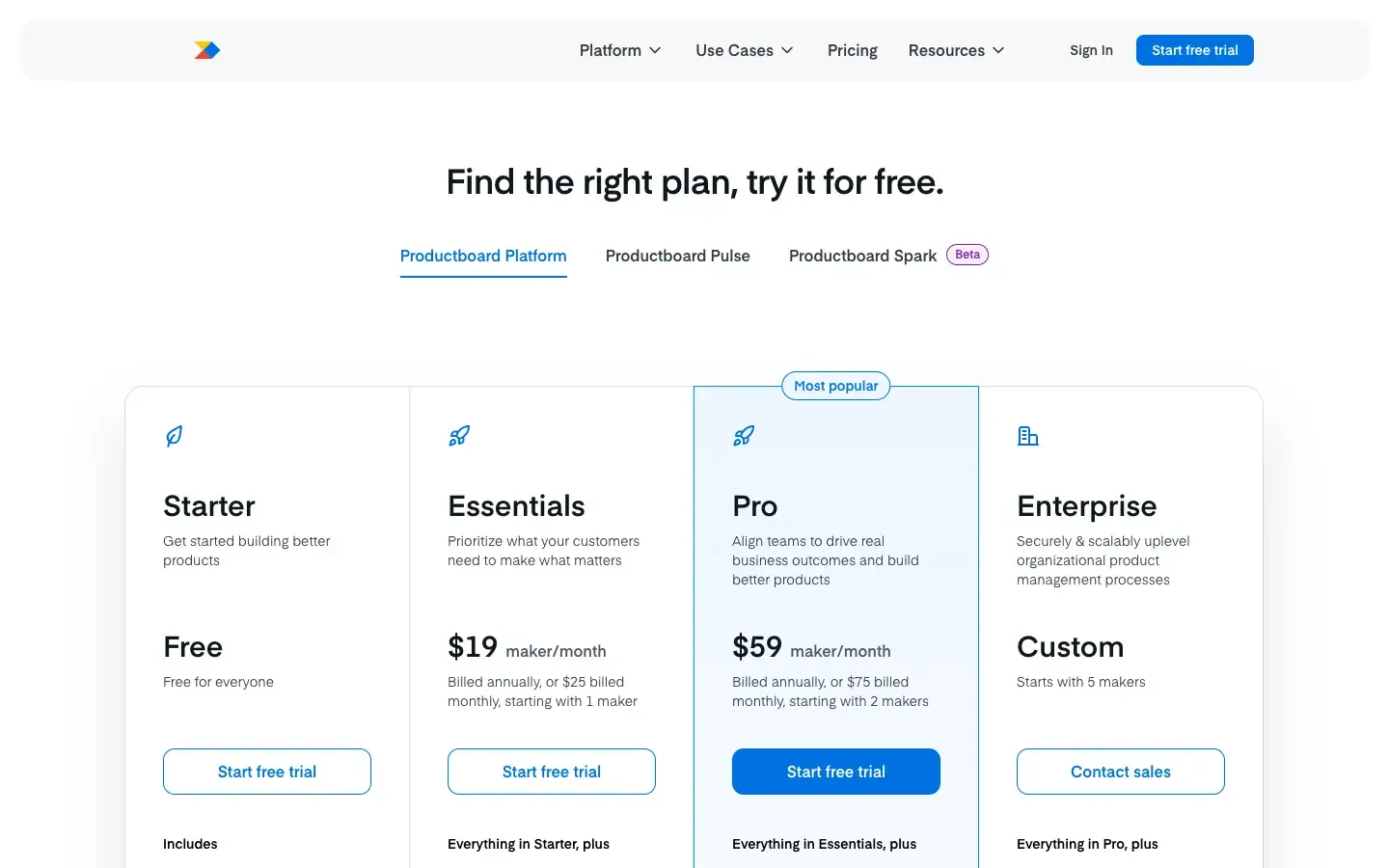Start free trial for the Starter plan
1389x868 pixels.
pyautogui.click(x=266, y=772)
